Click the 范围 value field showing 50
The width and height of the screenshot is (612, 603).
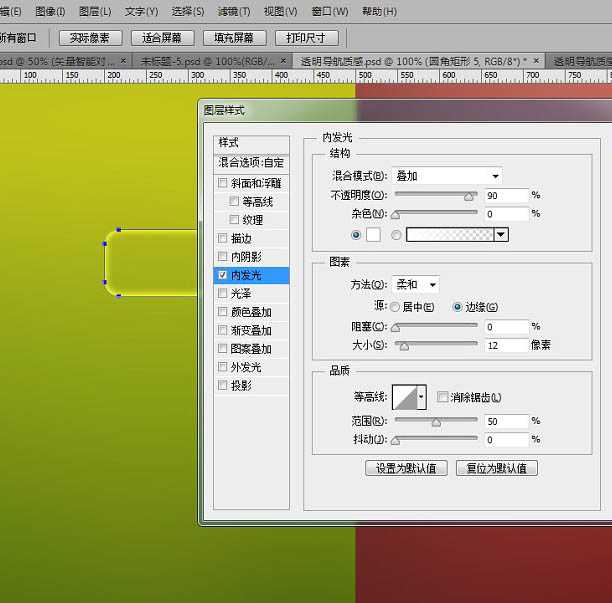pos(507,421)
